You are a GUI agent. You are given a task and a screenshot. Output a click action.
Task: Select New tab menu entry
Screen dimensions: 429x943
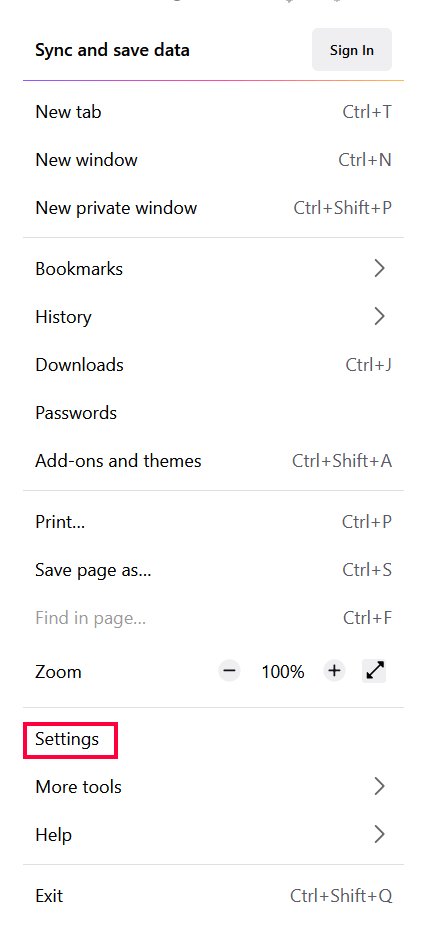point(214,112)
